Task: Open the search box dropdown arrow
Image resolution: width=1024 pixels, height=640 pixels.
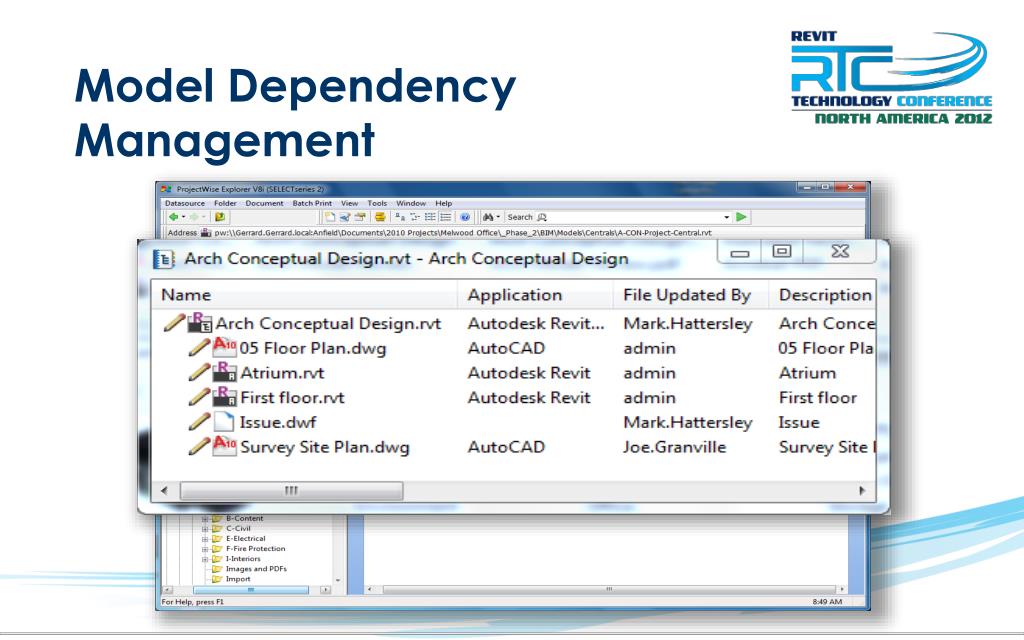Action: pos(726,217)
